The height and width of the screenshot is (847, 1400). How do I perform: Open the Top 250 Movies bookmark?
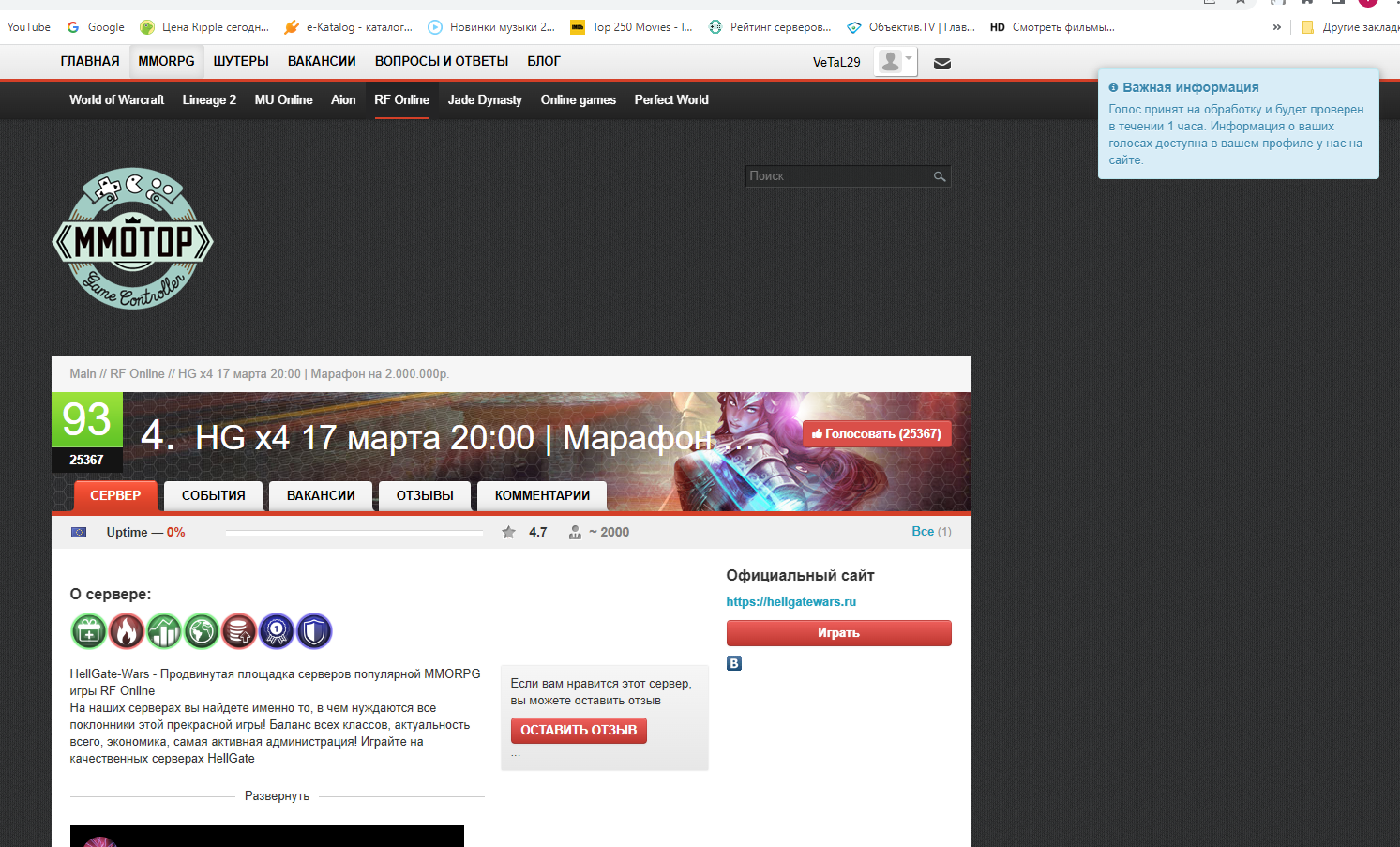[x=631, y=27]
